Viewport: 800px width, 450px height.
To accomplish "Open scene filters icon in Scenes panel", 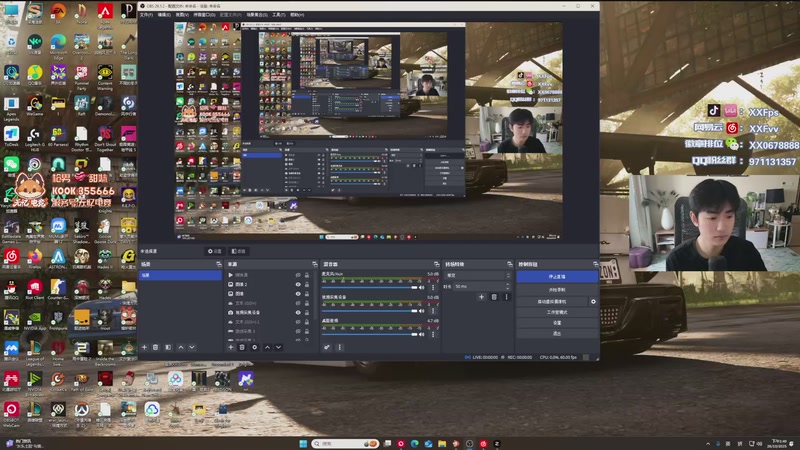I will [168, 347].
